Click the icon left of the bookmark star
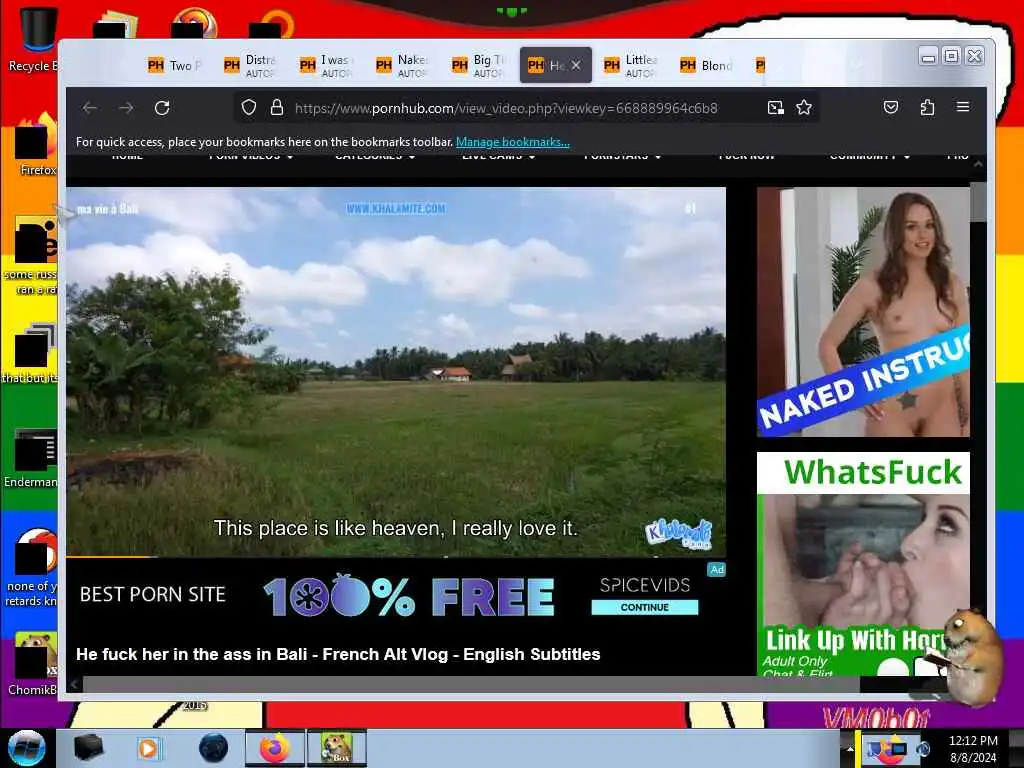The height and width of the screenshot is (768, 1024). pyautogui.click(x=775, y=107)
